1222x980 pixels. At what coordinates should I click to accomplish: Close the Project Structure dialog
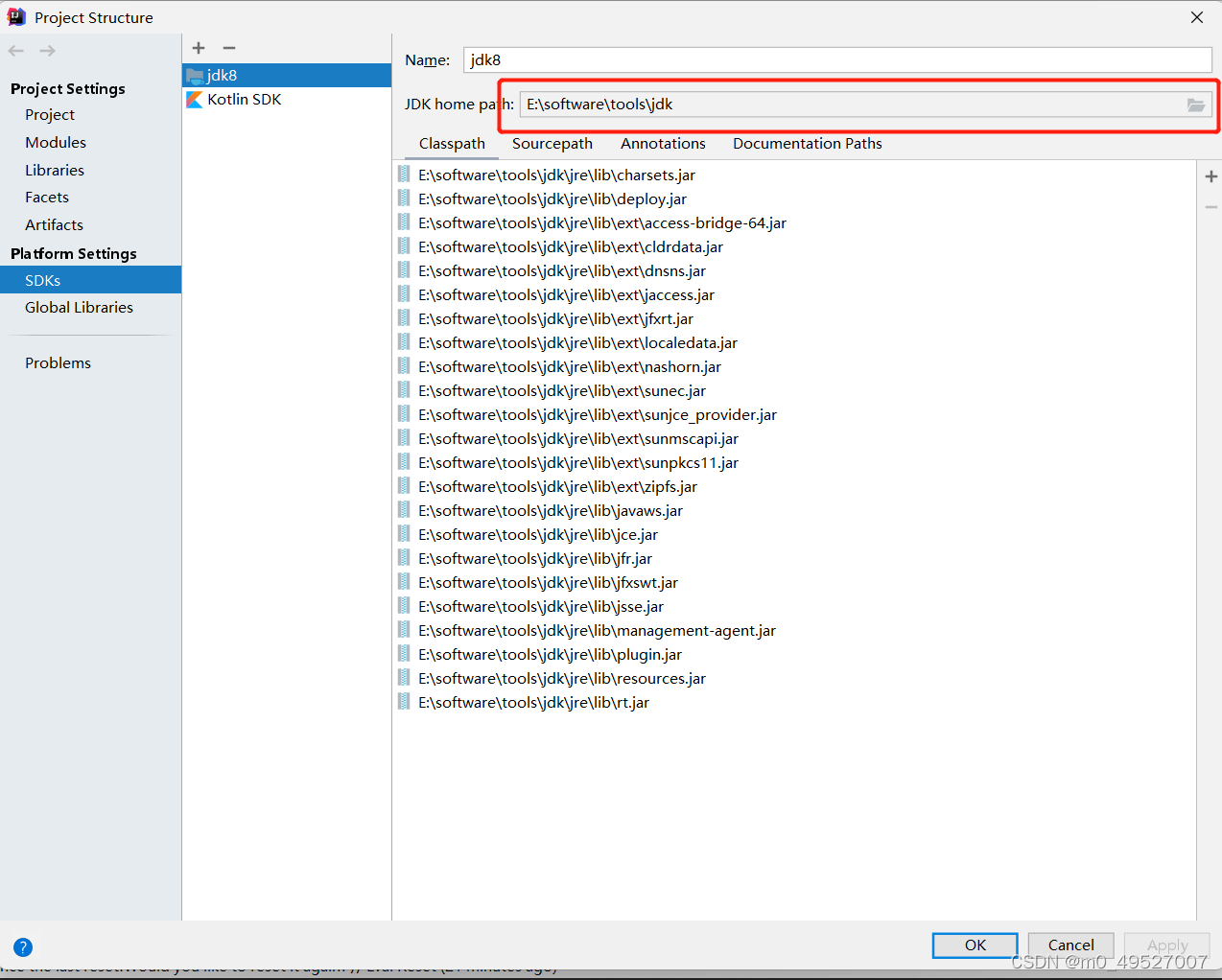(x=1197, y=17)
